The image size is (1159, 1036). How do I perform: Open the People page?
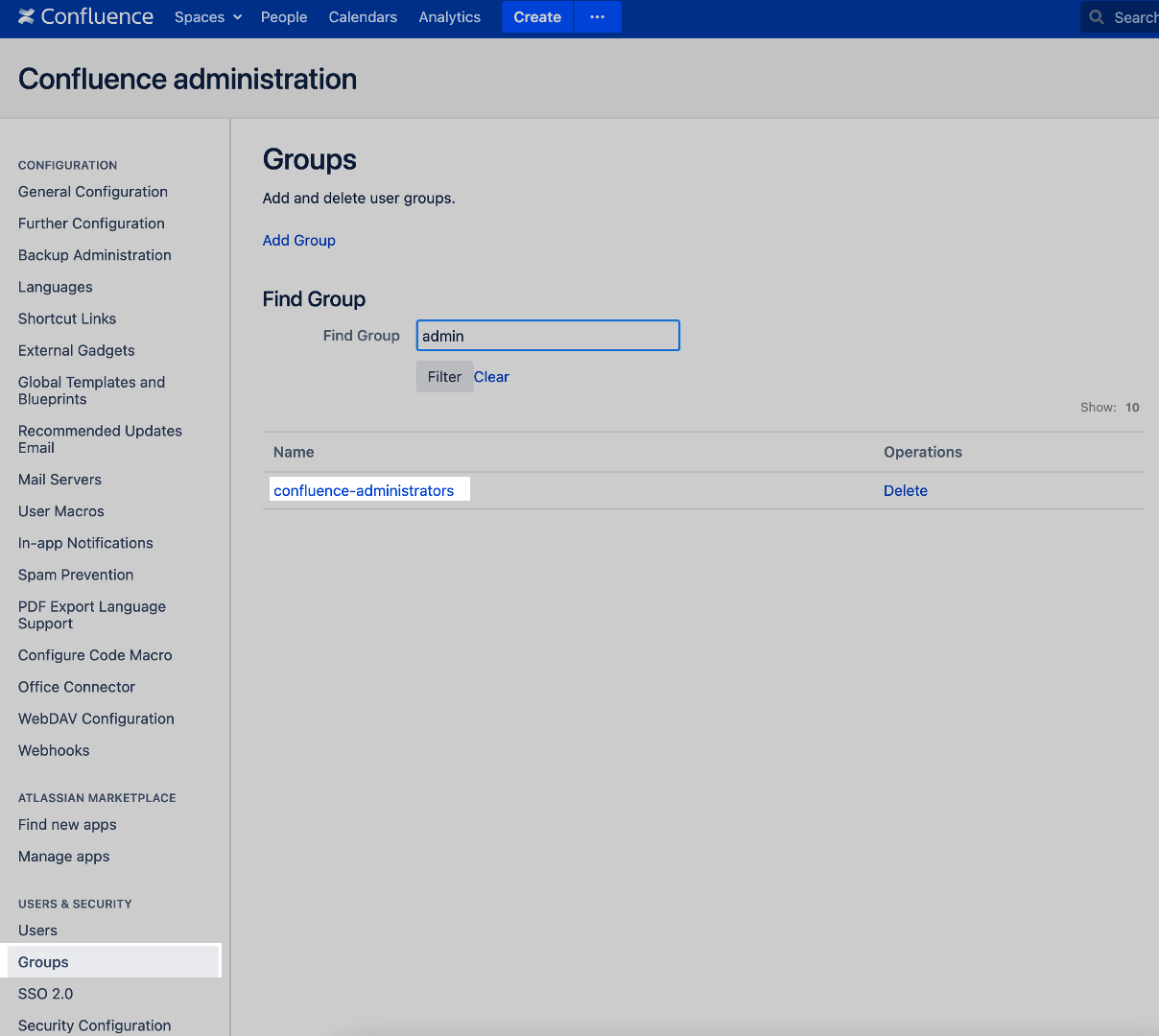[x=284, y=16]
